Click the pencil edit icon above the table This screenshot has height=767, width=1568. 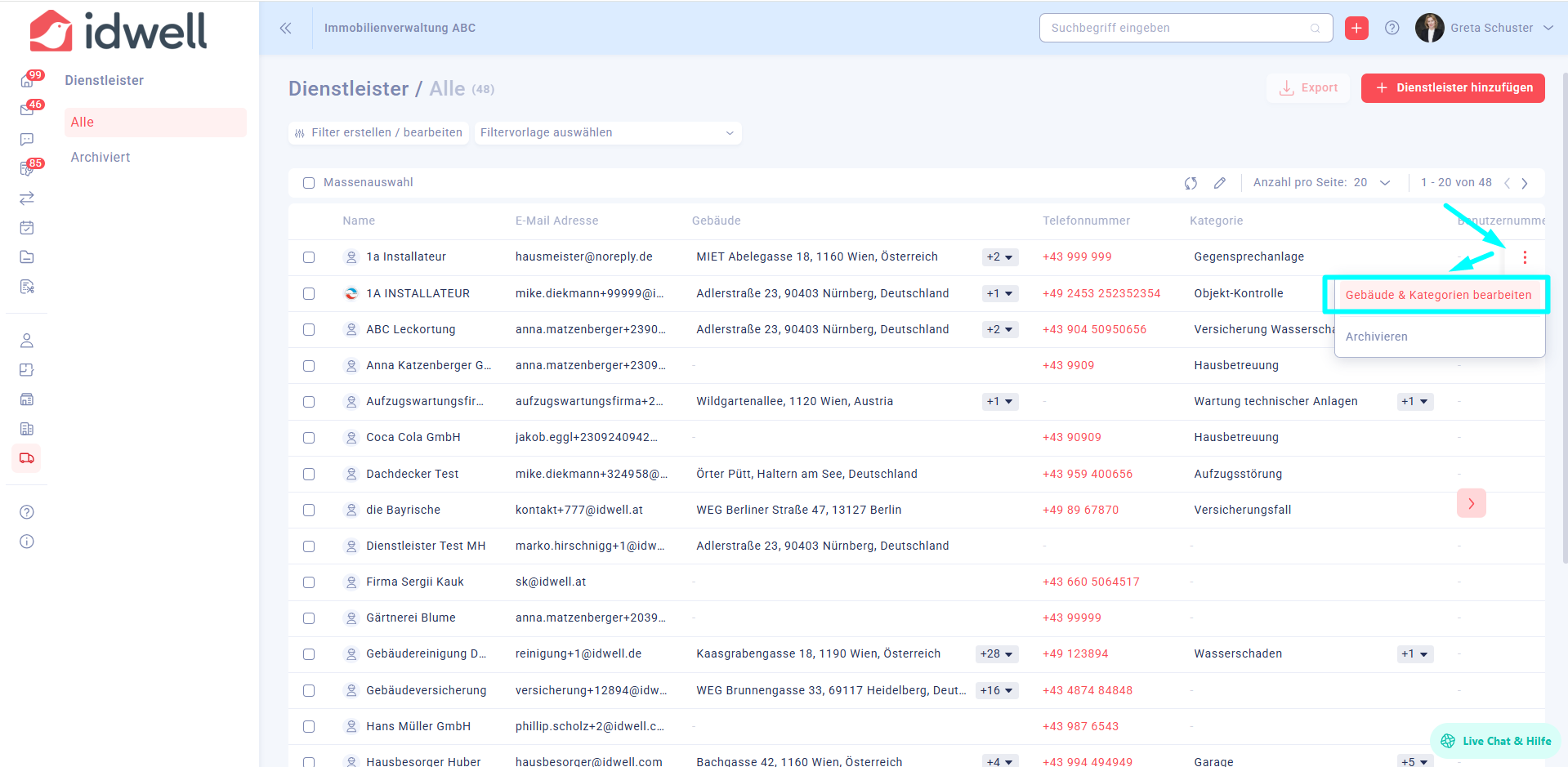(x=1219, y=183)
